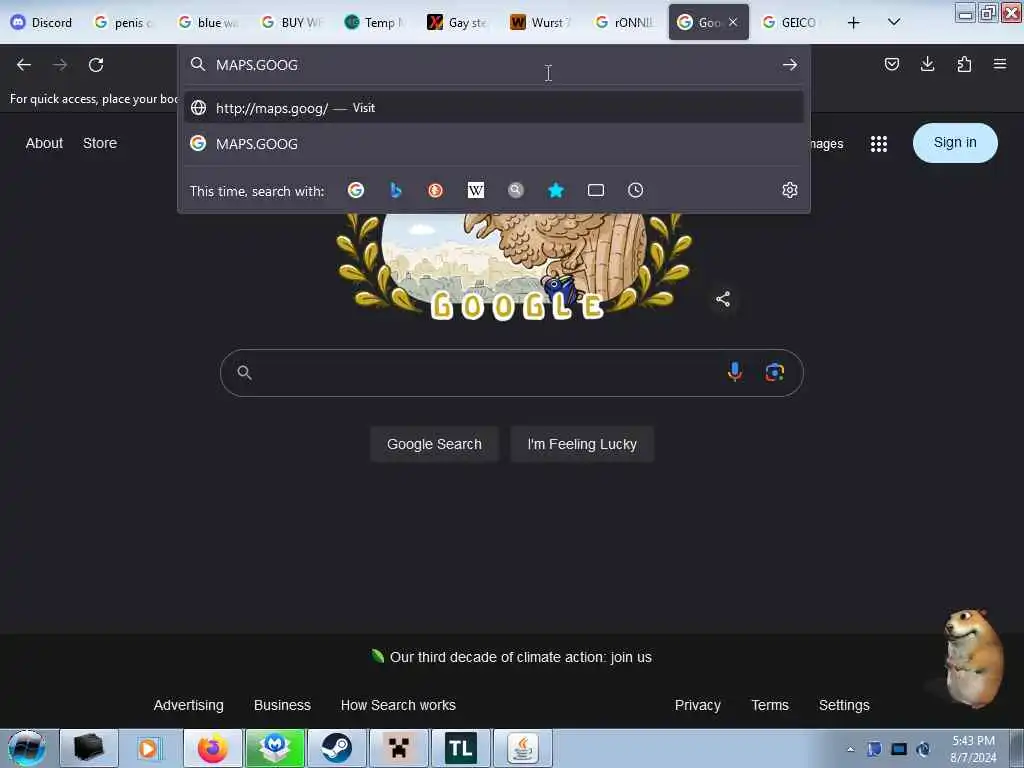Click the taskbar clock 5:43 PM
Image resolution: width=1024 pixels, height=768 pixels.
coord(973,749)
